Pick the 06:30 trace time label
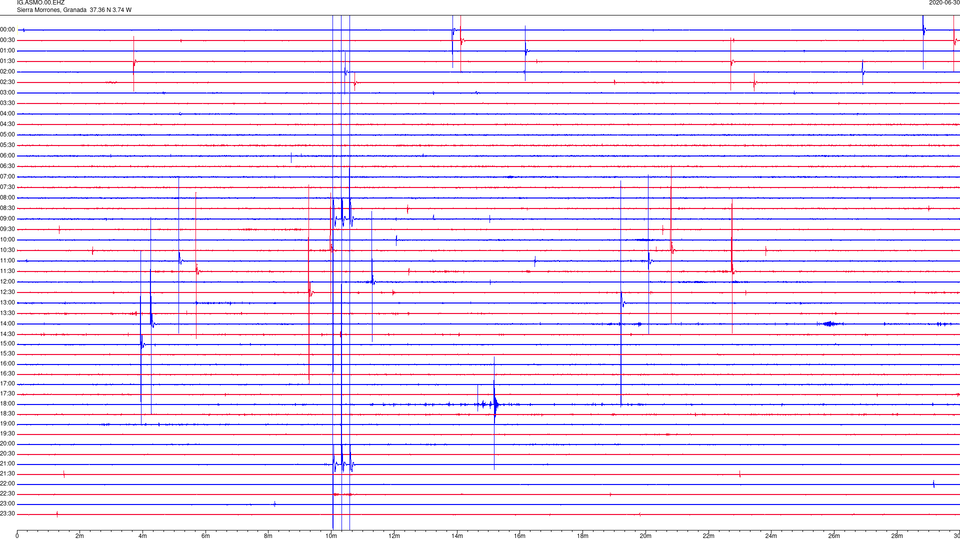 tap(7, 166)
